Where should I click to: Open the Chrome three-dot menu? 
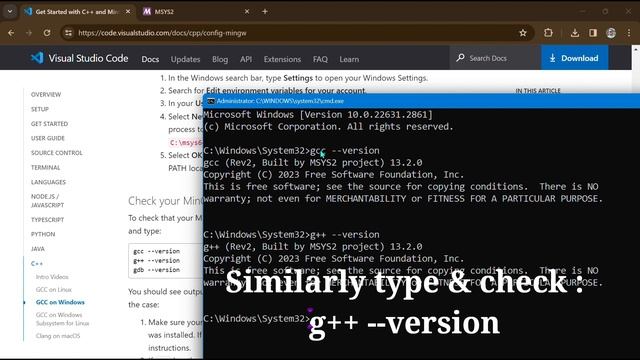coord(629,33)
